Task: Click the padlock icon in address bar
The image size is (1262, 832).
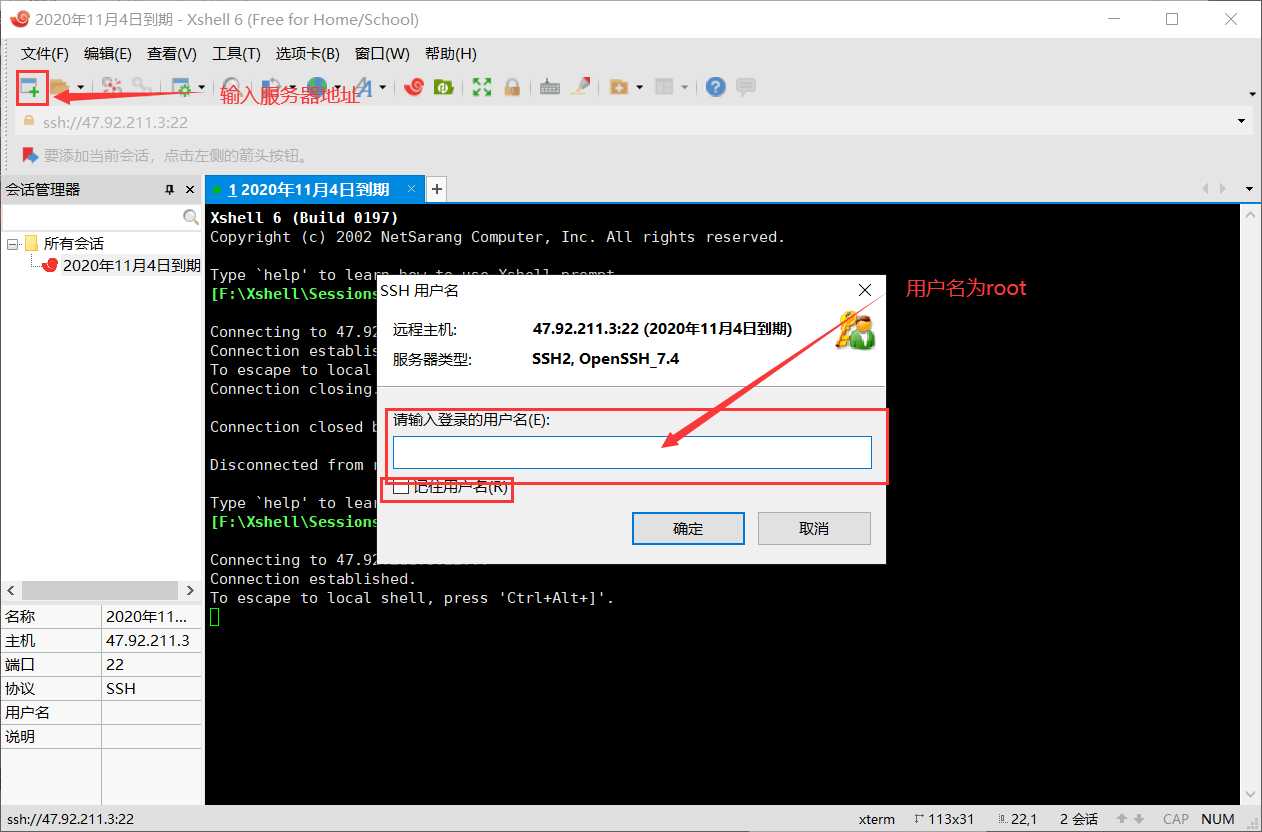Action: [x=28, y=121]
